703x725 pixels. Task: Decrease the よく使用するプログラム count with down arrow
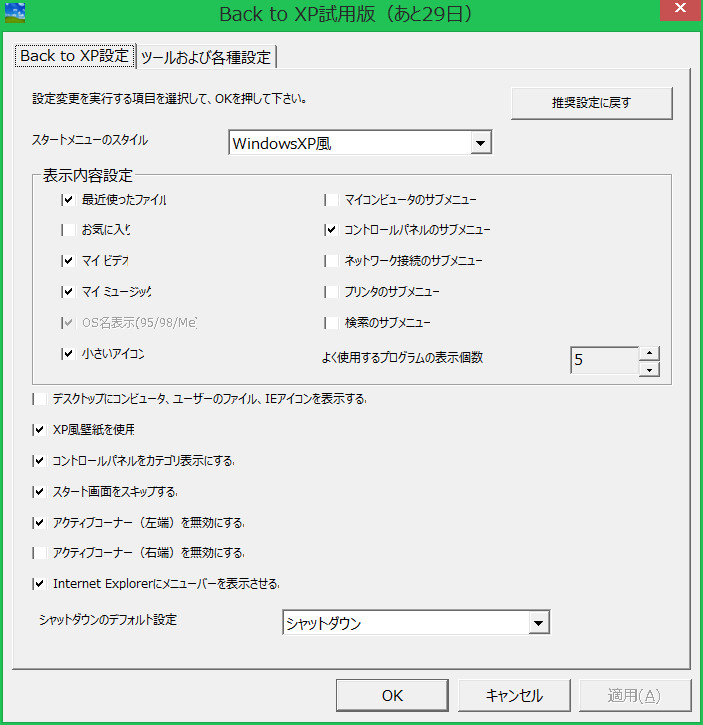(649, 369)
